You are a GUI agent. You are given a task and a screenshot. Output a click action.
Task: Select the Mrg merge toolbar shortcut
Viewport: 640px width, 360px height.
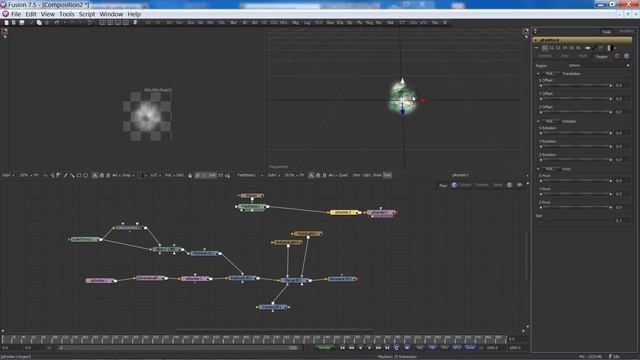tap(296, 23)
